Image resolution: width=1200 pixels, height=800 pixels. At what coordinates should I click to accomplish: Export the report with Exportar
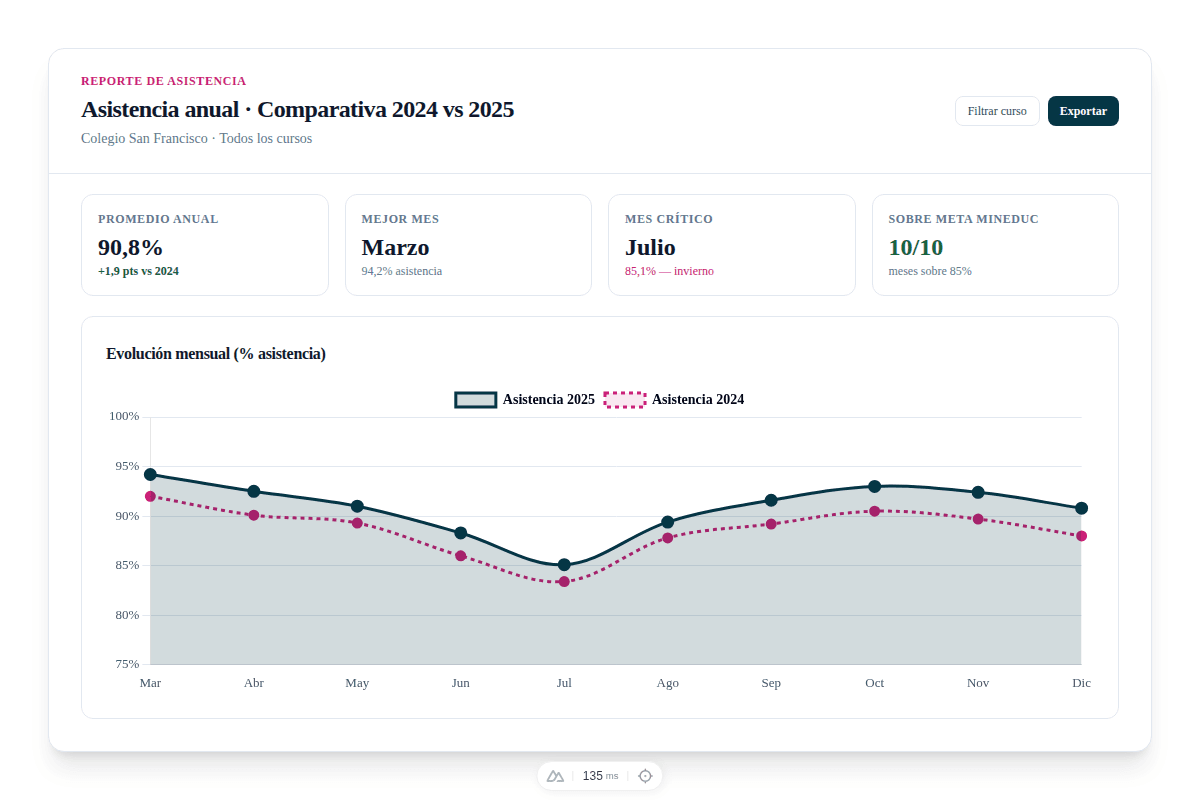point(1083,111)
